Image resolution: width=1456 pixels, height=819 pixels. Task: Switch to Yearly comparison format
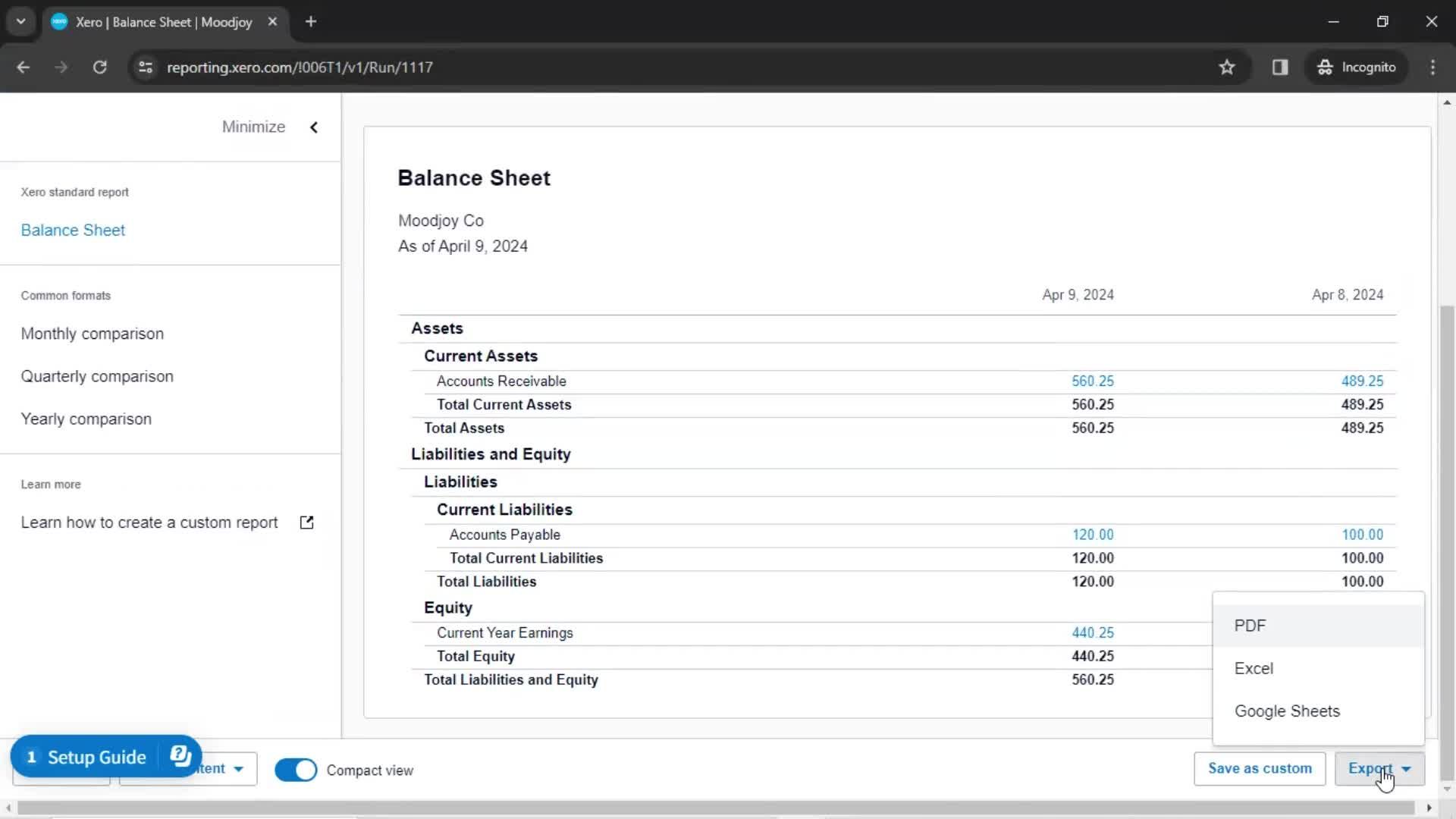pos(86,419)
